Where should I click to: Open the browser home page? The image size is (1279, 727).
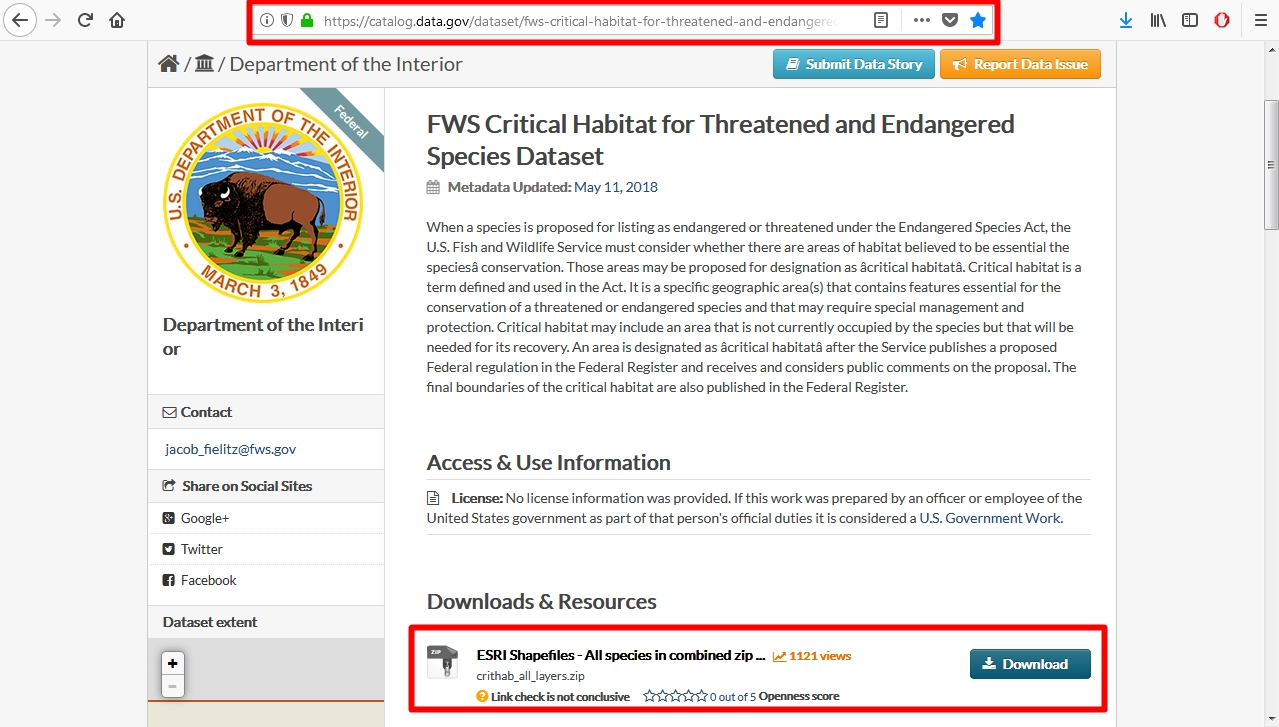pyautogui.click(x=117, y=20)
